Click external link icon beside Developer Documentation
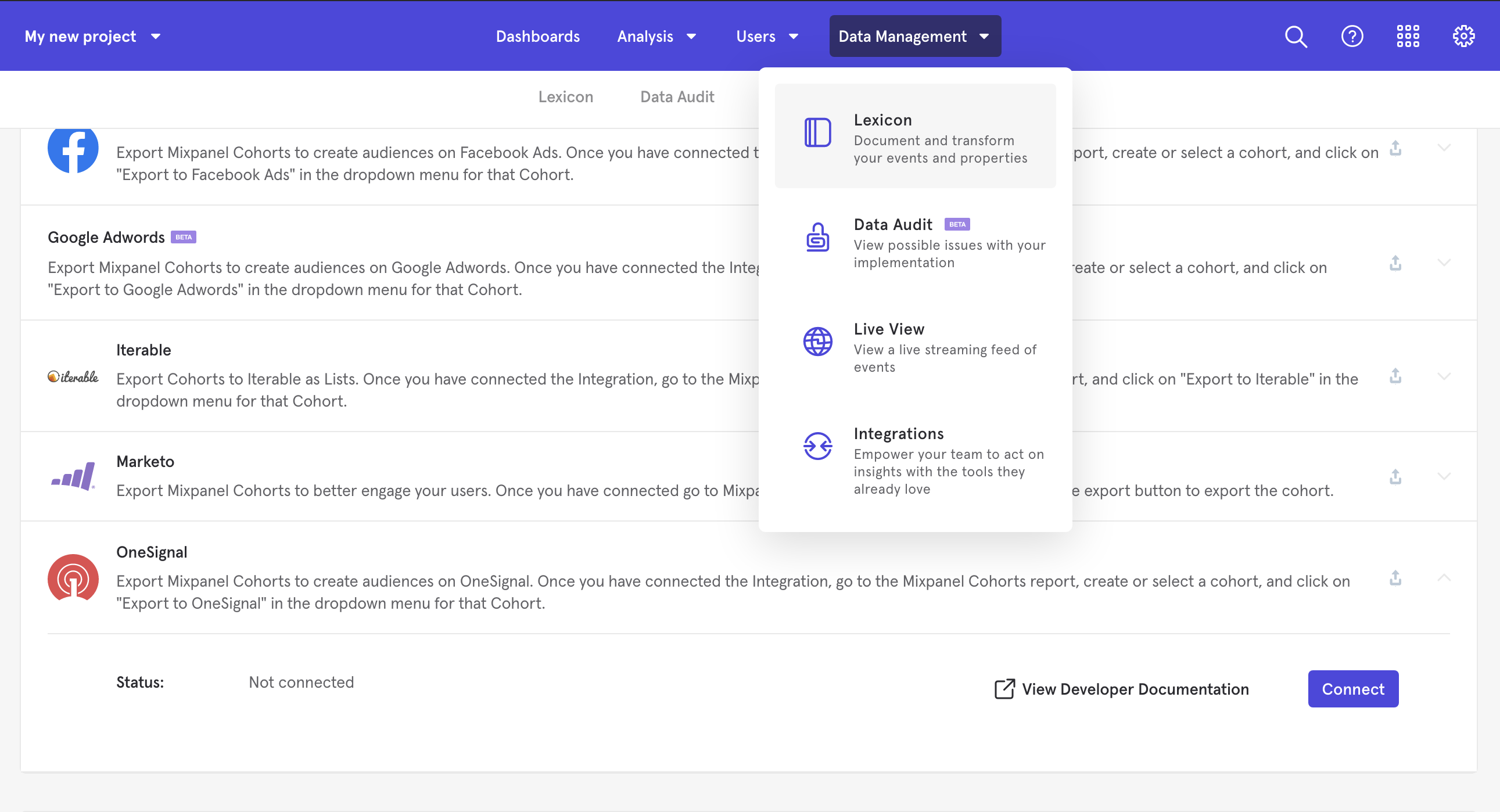Screen dimensions: 1500x812 tap(1004, 689)
